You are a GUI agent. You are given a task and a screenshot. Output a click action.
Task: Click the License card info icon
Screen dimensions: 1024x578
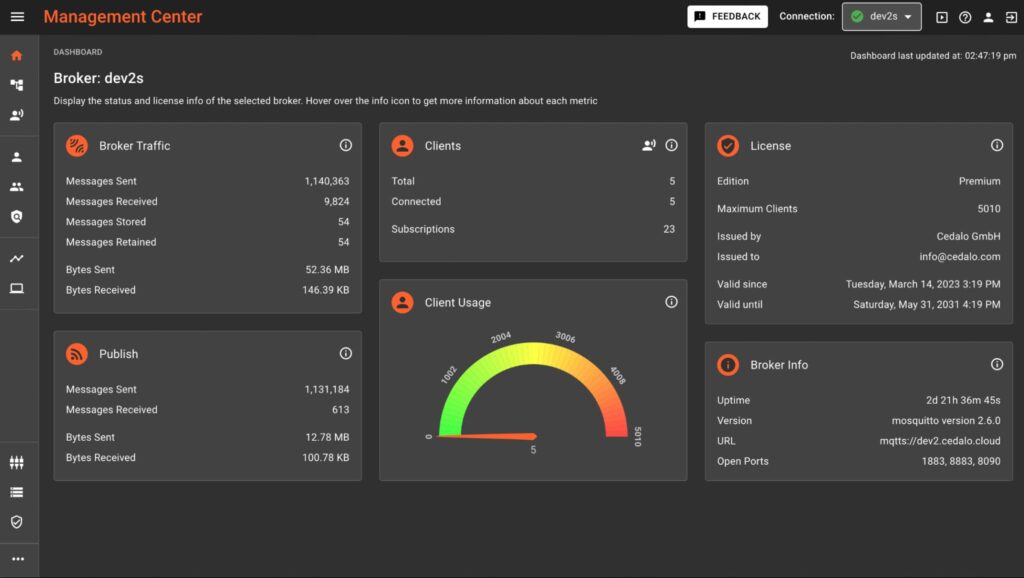(997, 145)
